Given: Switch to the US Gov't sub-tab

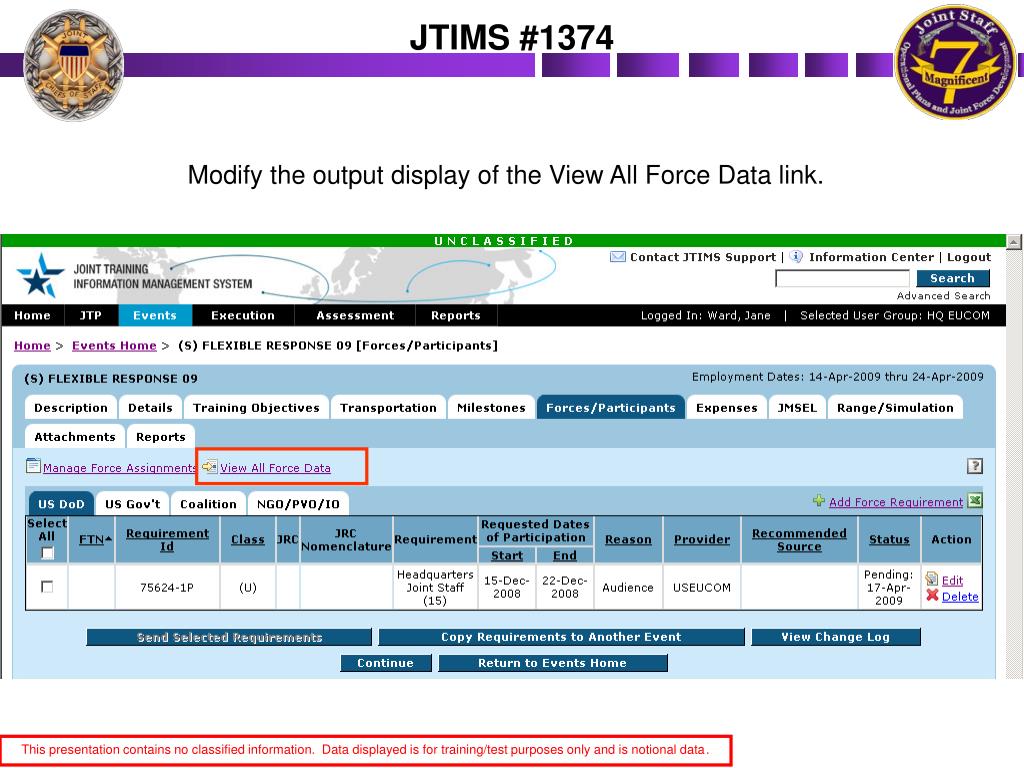Looking at the screenshot, I should [133, 504].
